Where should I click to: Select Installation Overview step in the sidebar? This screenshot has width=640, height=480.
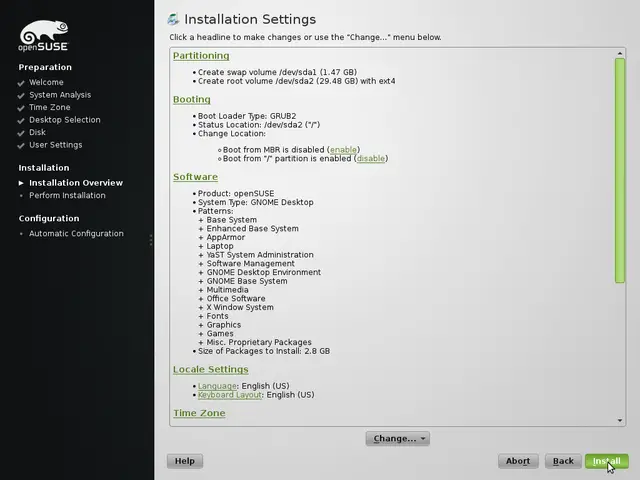coord(76,183)
